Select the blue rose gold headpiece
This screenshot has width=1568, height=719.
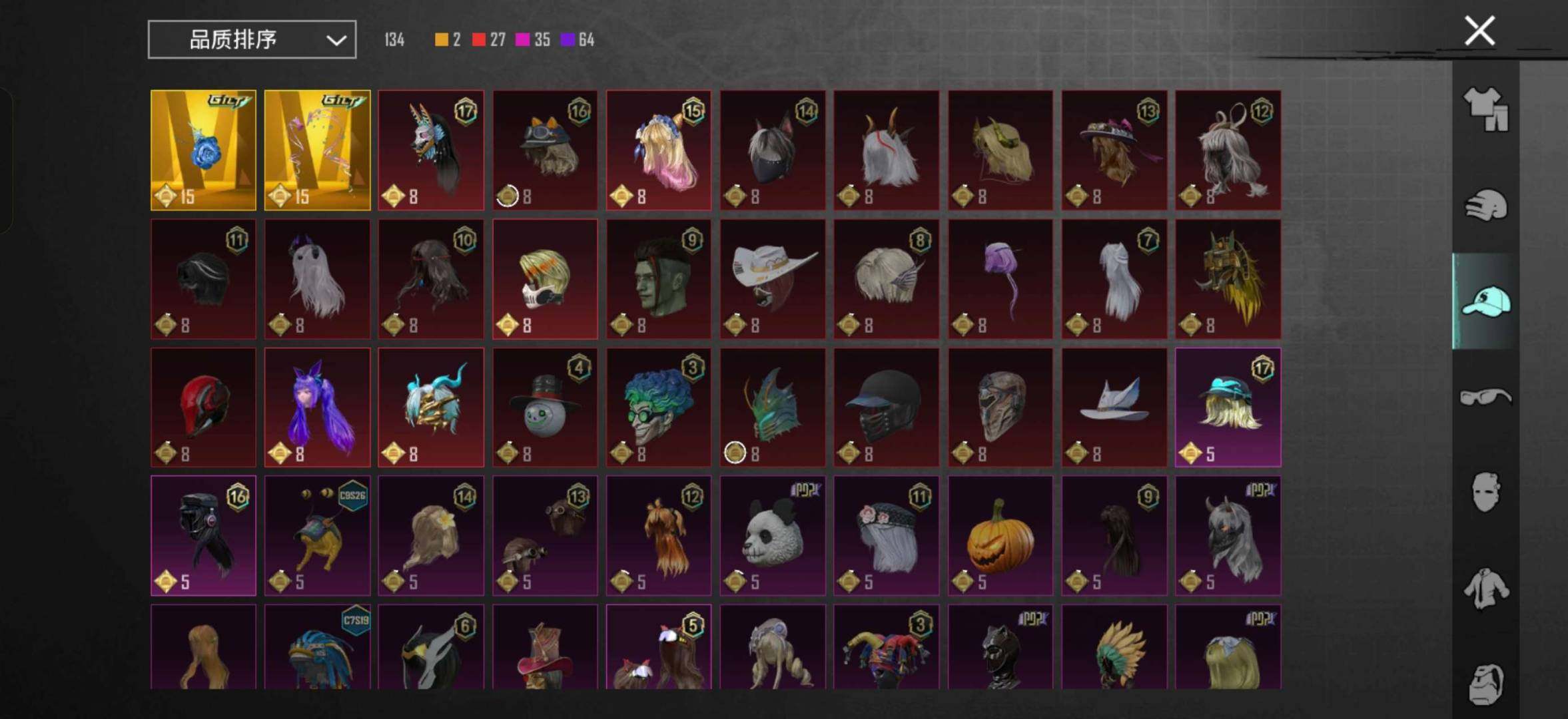pyautogui.click(x=203, y=150)
